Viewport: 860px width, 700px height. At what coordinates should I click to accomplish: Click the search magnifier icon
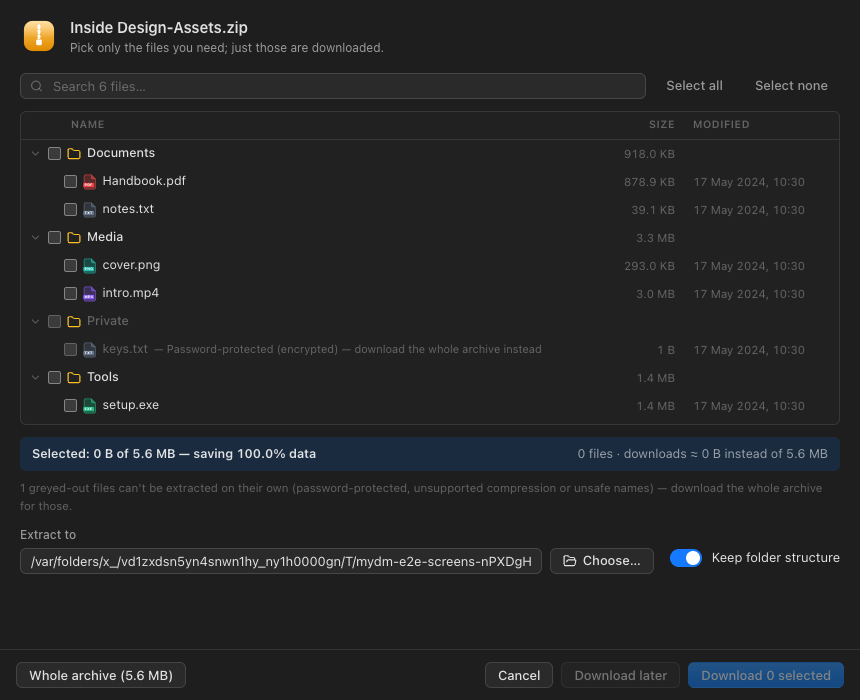37,86
